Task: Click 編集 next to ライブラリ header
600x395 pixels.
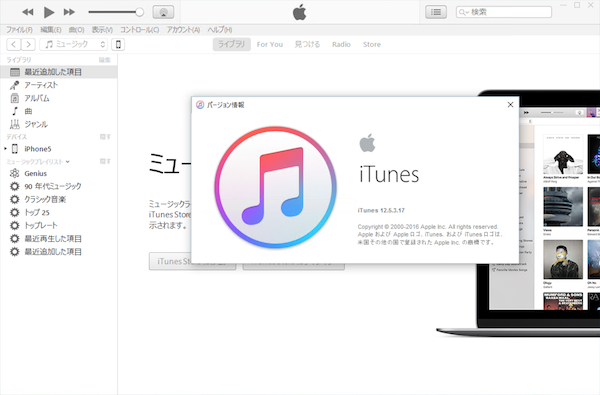Action: [x=104, y=60]
